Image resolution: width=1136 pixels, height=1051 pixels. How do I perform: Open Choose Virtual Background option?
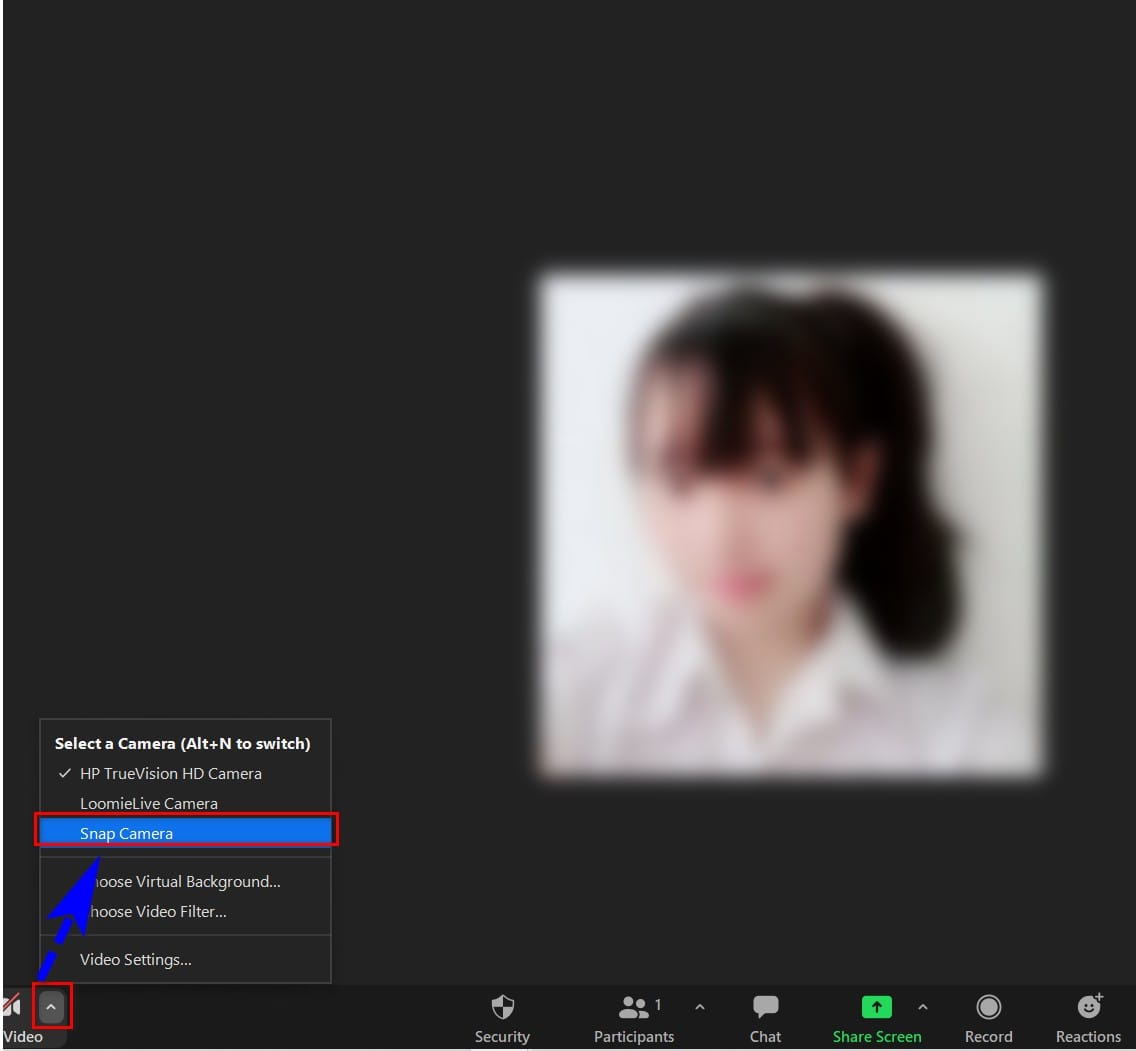tap(185, 882)
